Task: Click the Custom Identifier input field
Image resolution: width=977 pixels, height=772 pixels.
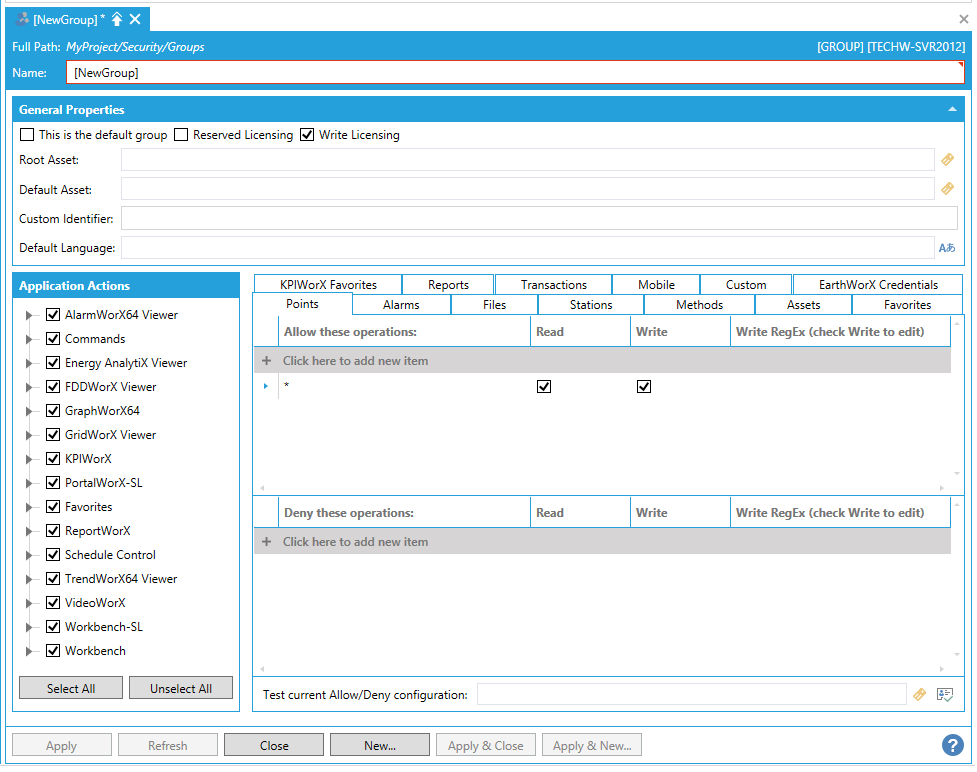Action: pyautogui.click(x=539, y=218)
